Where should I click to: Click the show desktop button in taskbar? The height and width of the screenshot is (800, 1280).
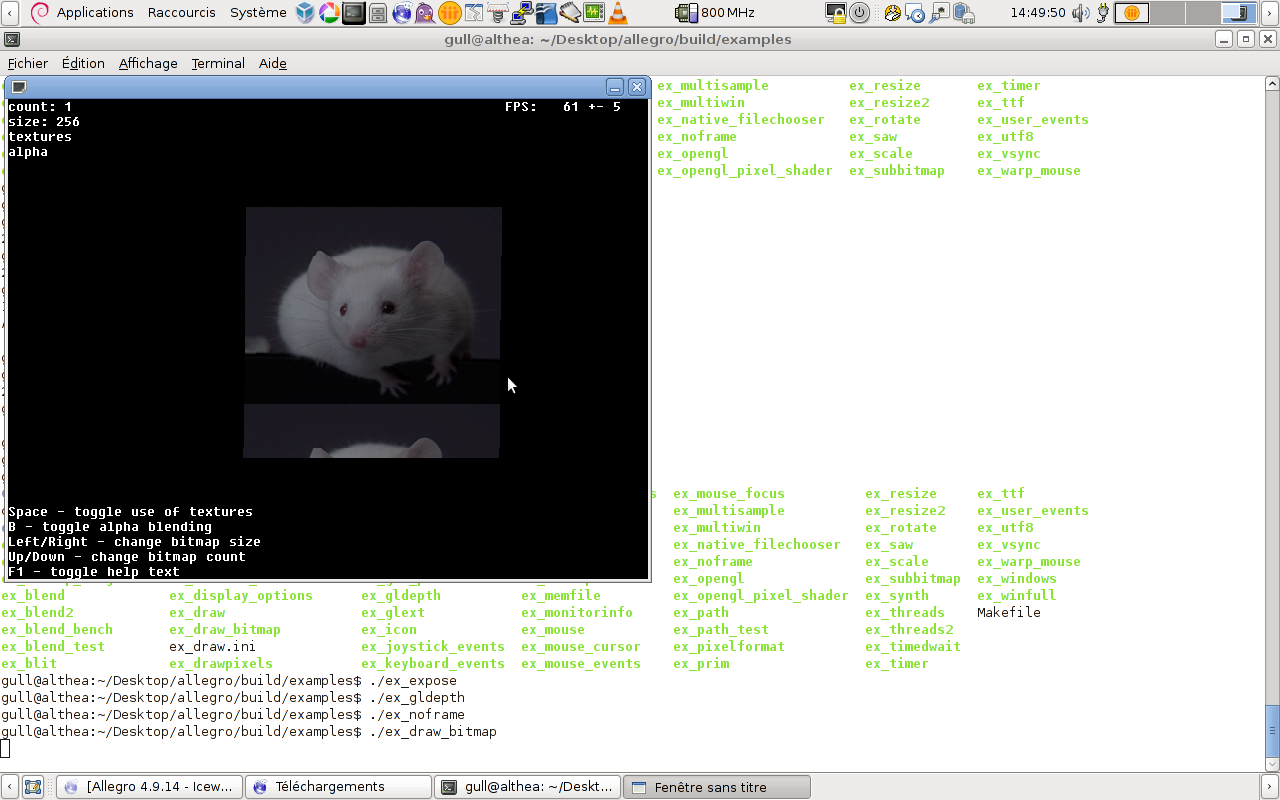point(32,787)
